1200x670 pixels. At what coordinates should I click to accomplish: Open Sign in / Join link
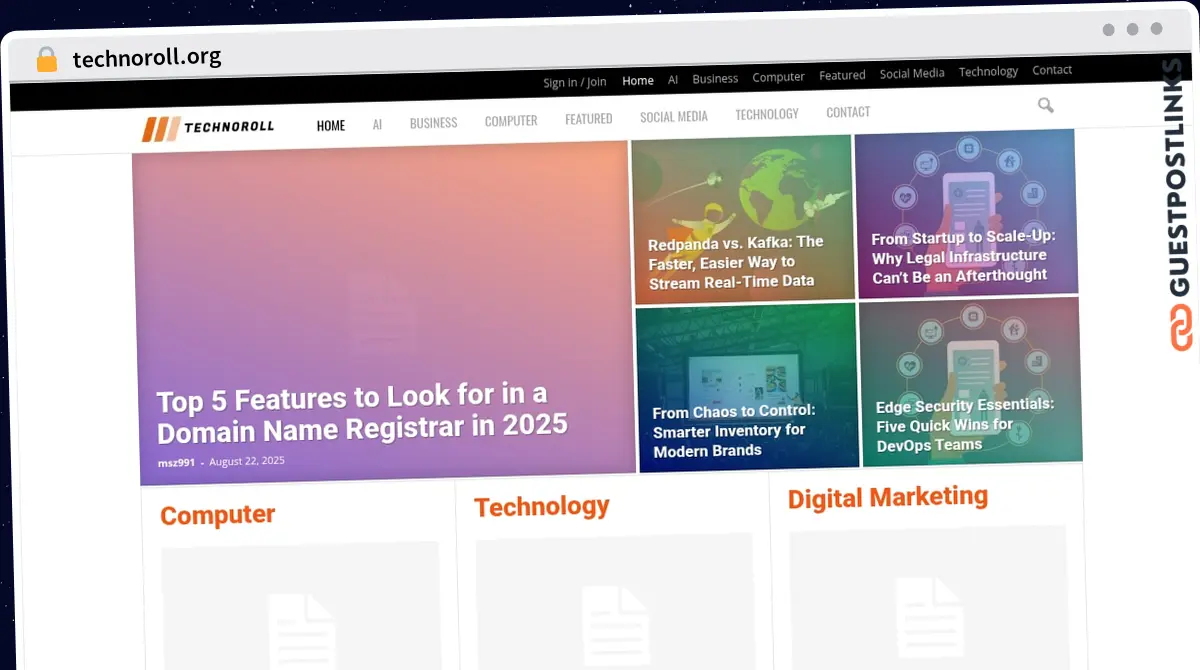(x=575, y=83)
